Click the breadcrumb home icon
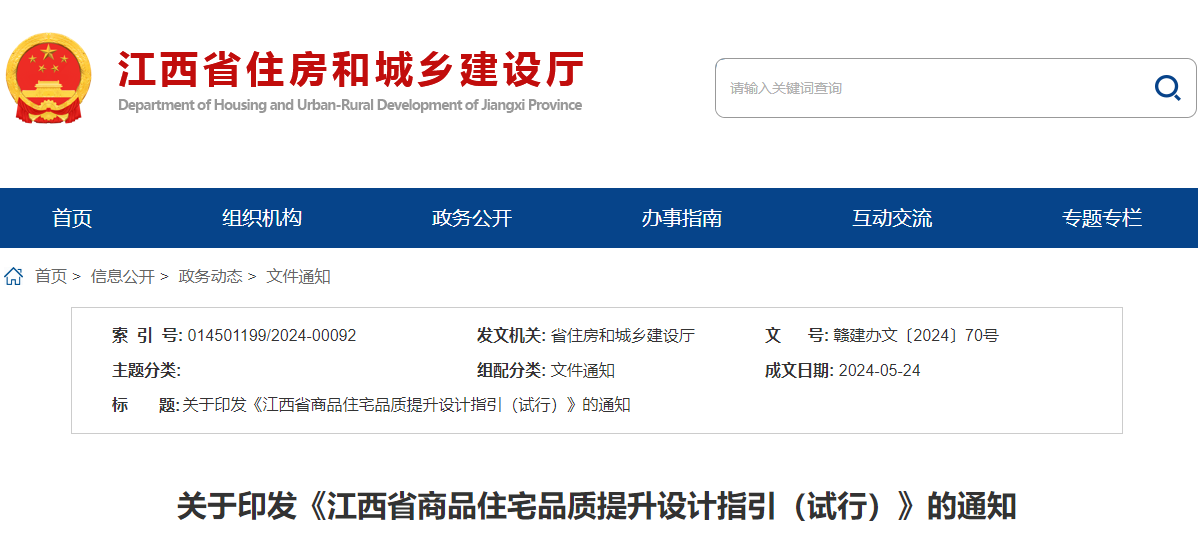Image resolution: width=1198 pixels, height=546 pixels. [14, 277]
